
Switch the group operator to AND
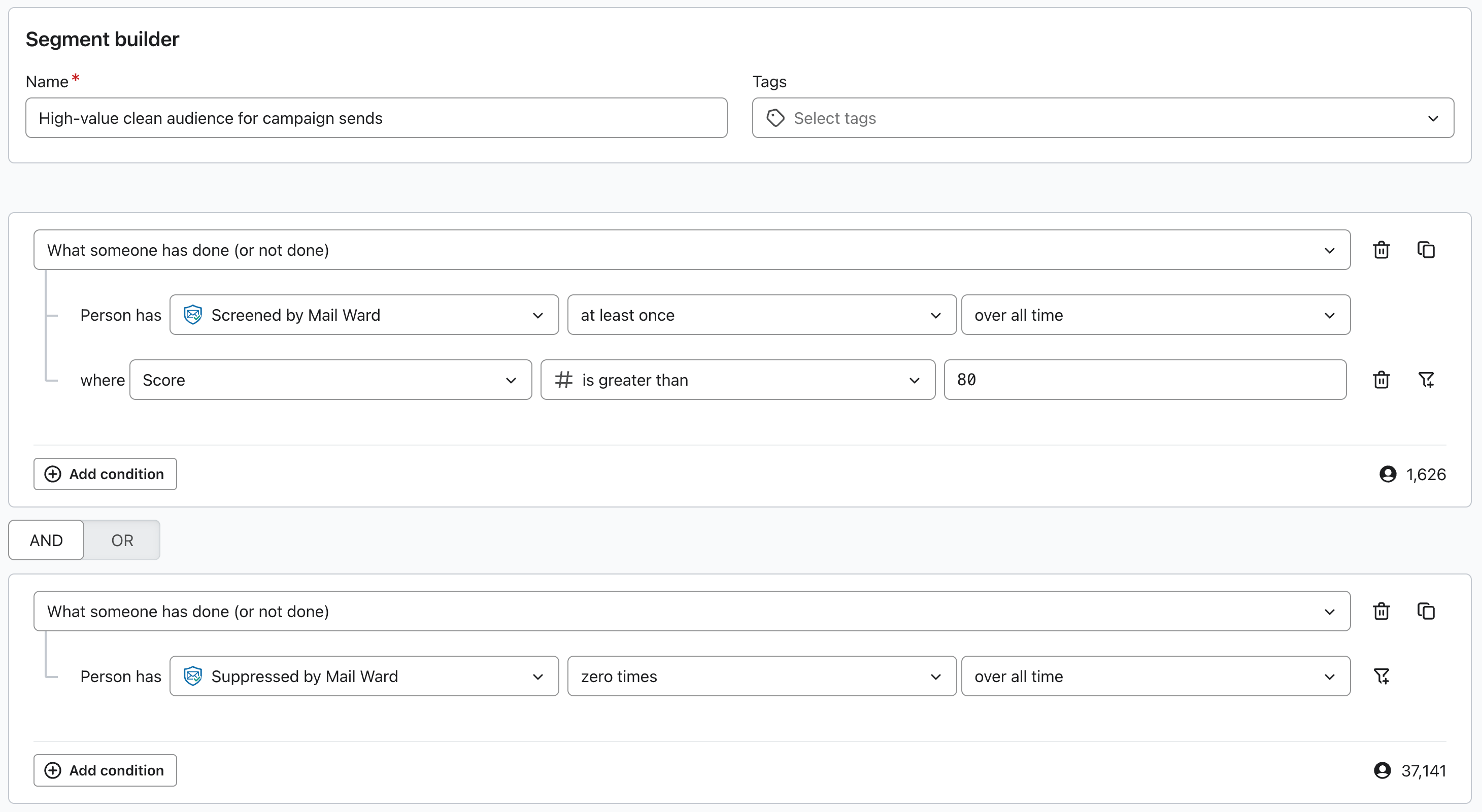click(46, 540)
